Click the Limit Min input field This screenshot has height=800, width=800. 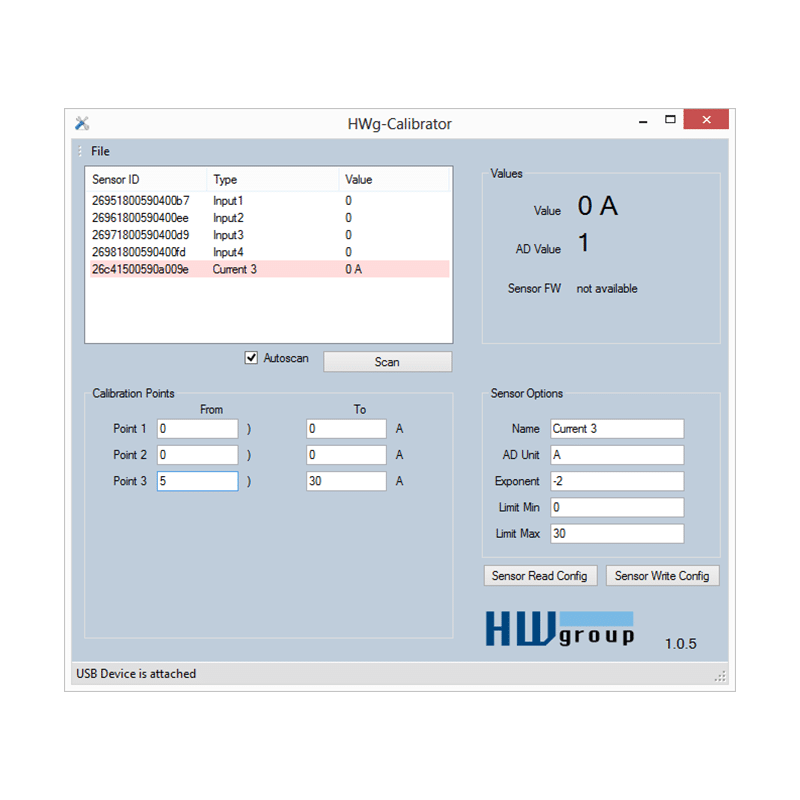(617, 507)
